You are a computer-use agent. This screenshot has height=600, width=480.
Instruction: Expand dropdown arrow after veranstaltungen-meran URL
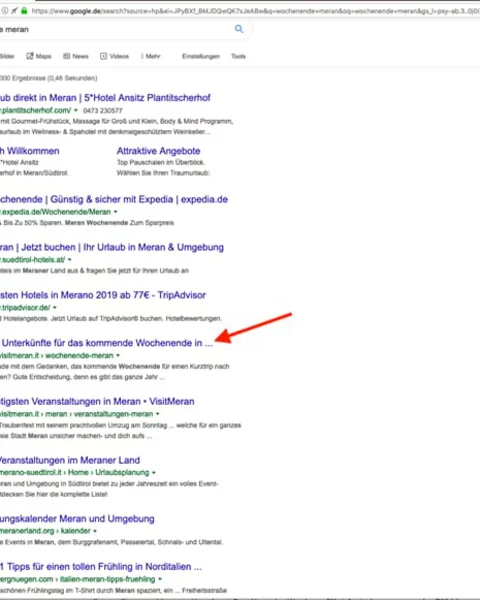tap(157, 414)
